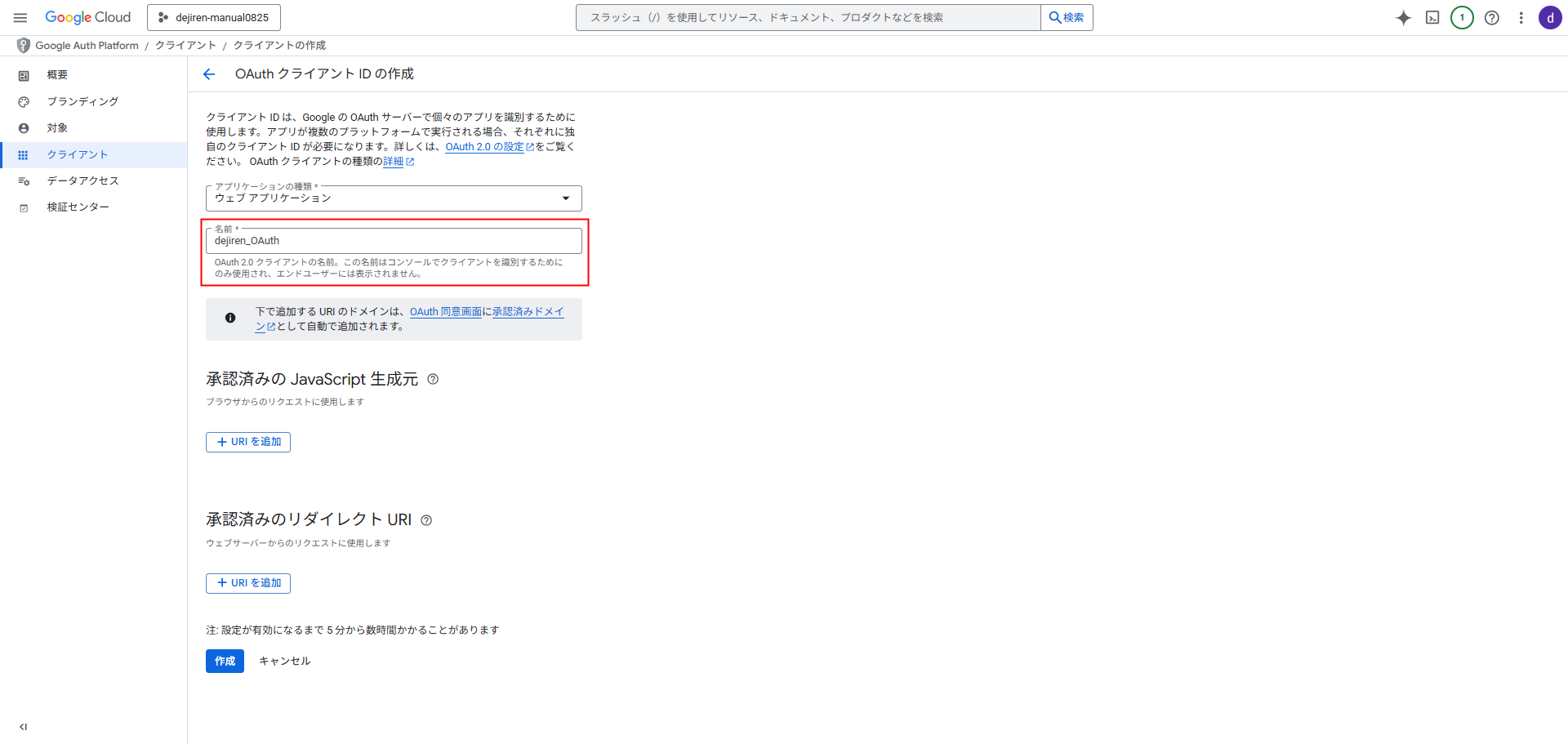
Task: Open the OAuth 2.0 の設定 link
Action: [484, 147]
